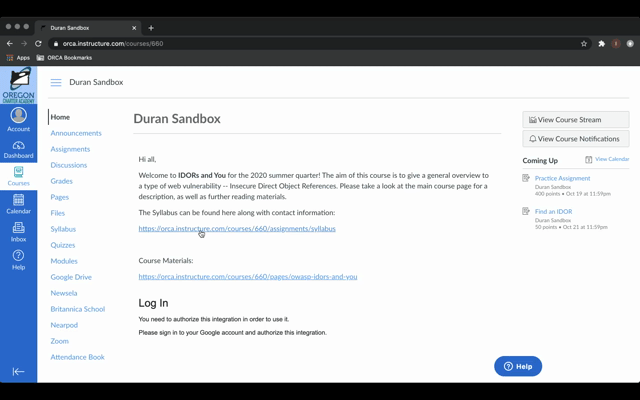Open the Find an IDOR assignment link
640x400 pixels.
pyautogui.click(x=553, y=211)
